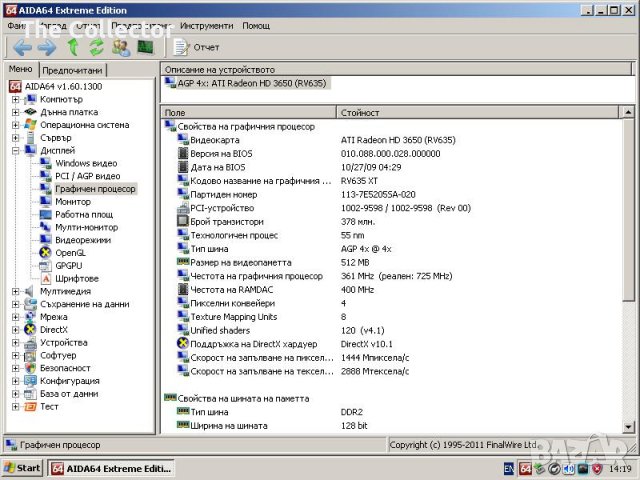Viewport: 640px width, 480px height.
Task: Collapse the Дисплей tree node
Action: click(16, 150)
